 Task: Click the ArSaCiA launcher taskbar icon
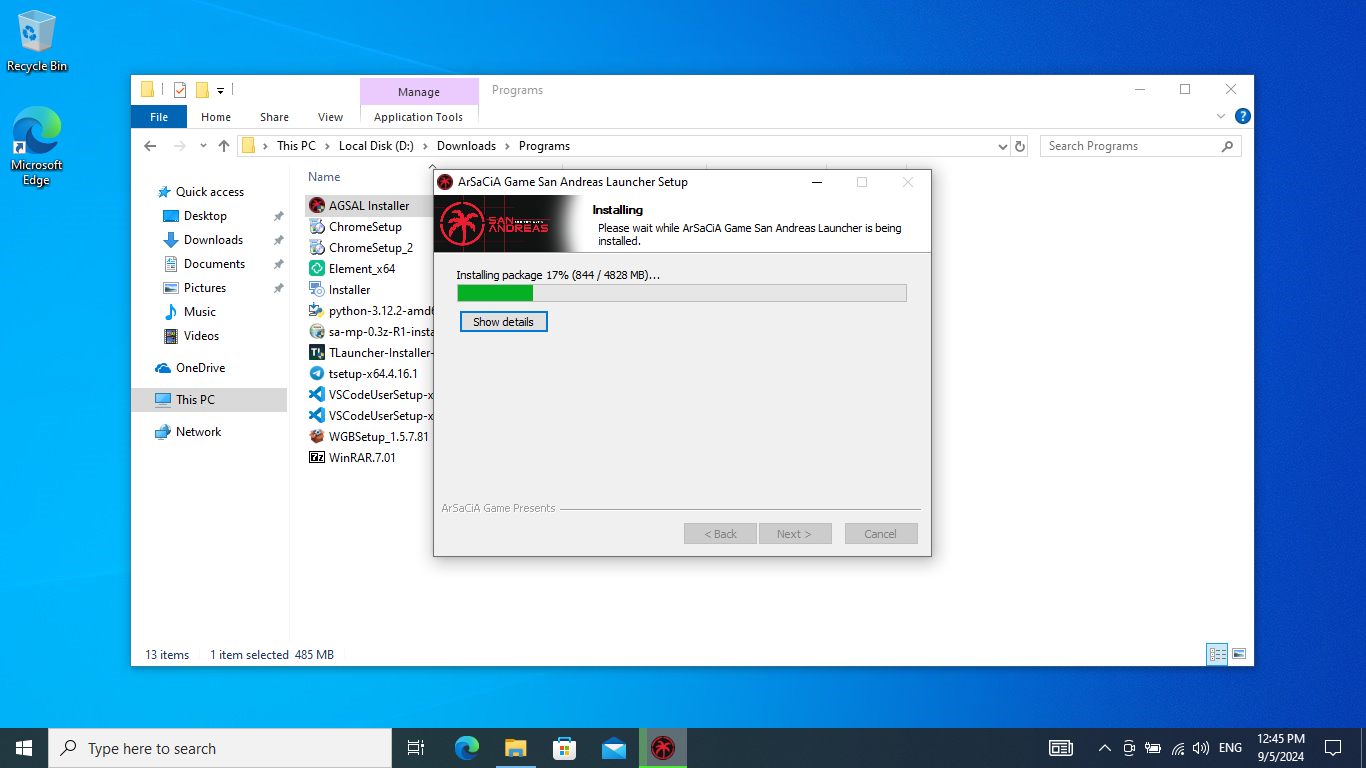pos(663,747)
